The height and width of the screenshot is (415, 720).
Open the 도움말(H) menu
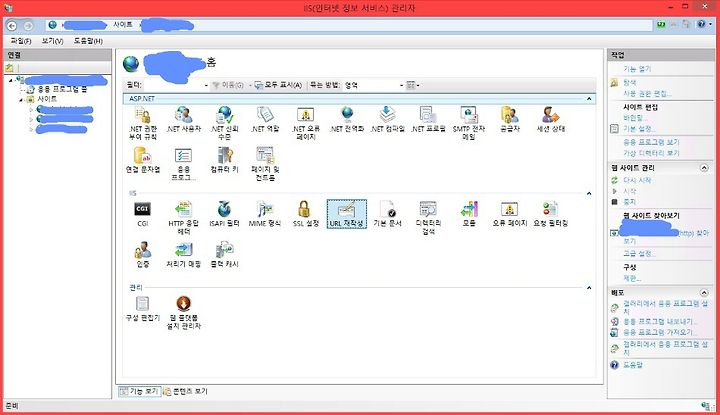click(88, 41)
